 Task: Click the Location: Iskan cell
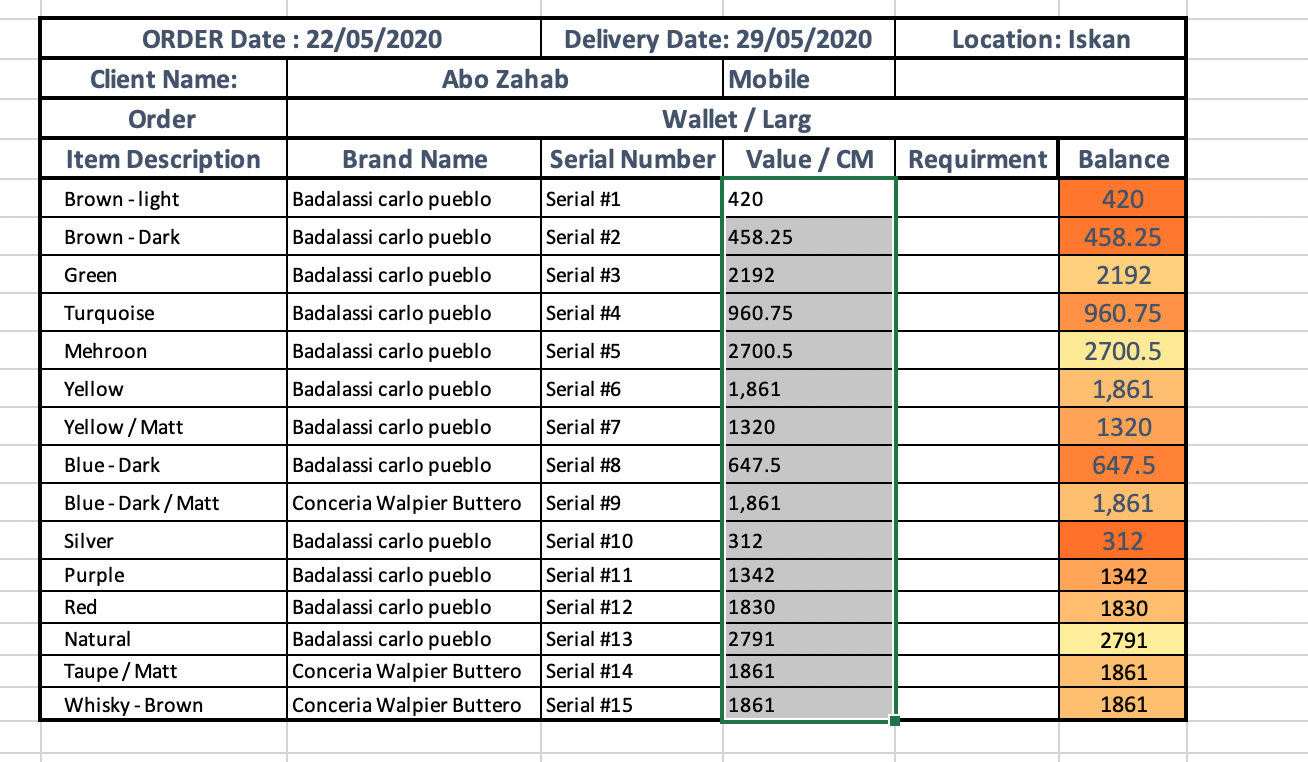pos(1040,40)
